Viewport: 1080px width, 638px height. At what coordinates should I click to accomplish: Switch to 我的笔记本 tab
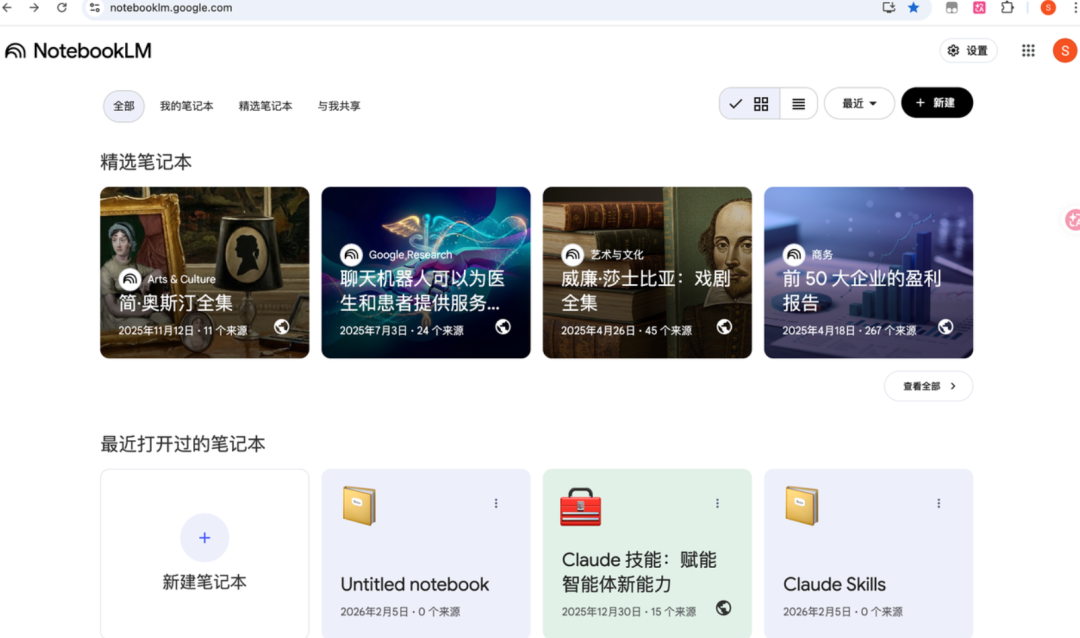tap(186, 106)
